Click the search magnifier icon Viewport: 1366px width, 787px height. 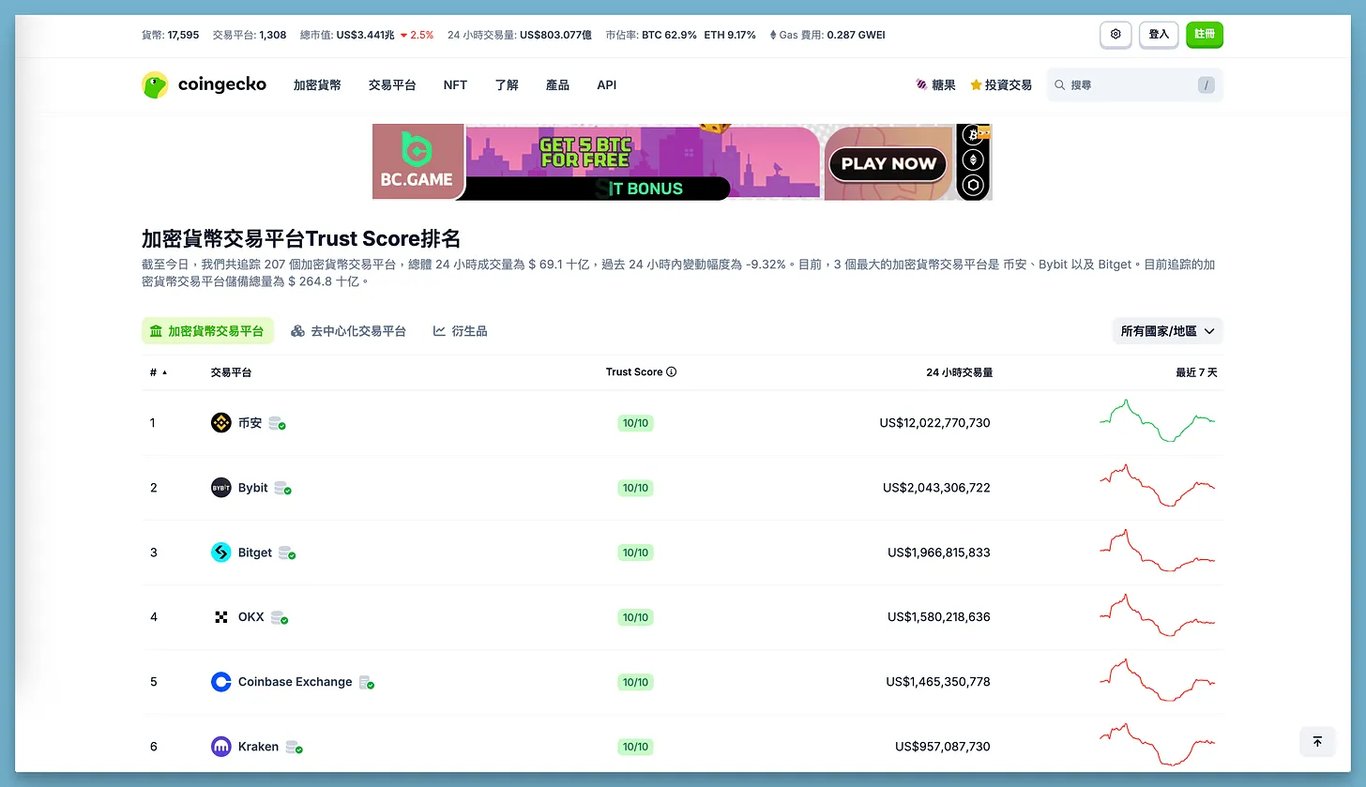(1060, 85)
